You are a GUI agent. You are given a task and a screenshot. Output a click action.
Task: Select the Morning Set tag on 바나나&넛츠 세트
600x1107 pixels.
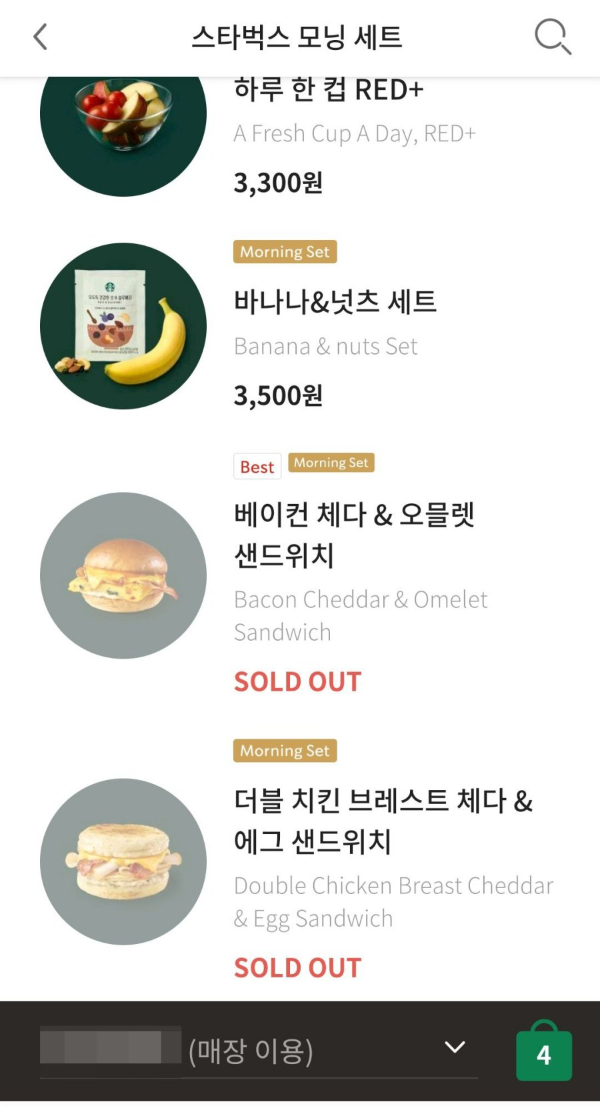(284, 251)
